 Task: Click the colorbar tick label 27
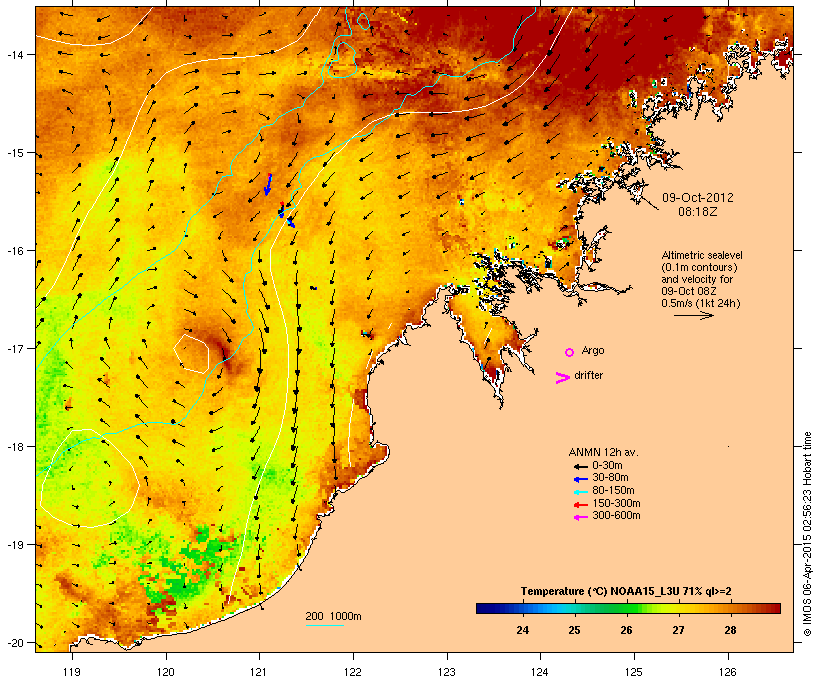[678, 630]
